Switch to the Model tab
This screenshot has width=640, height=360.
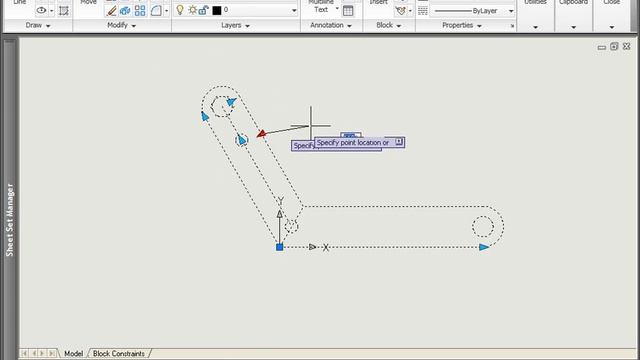point(73,353)
